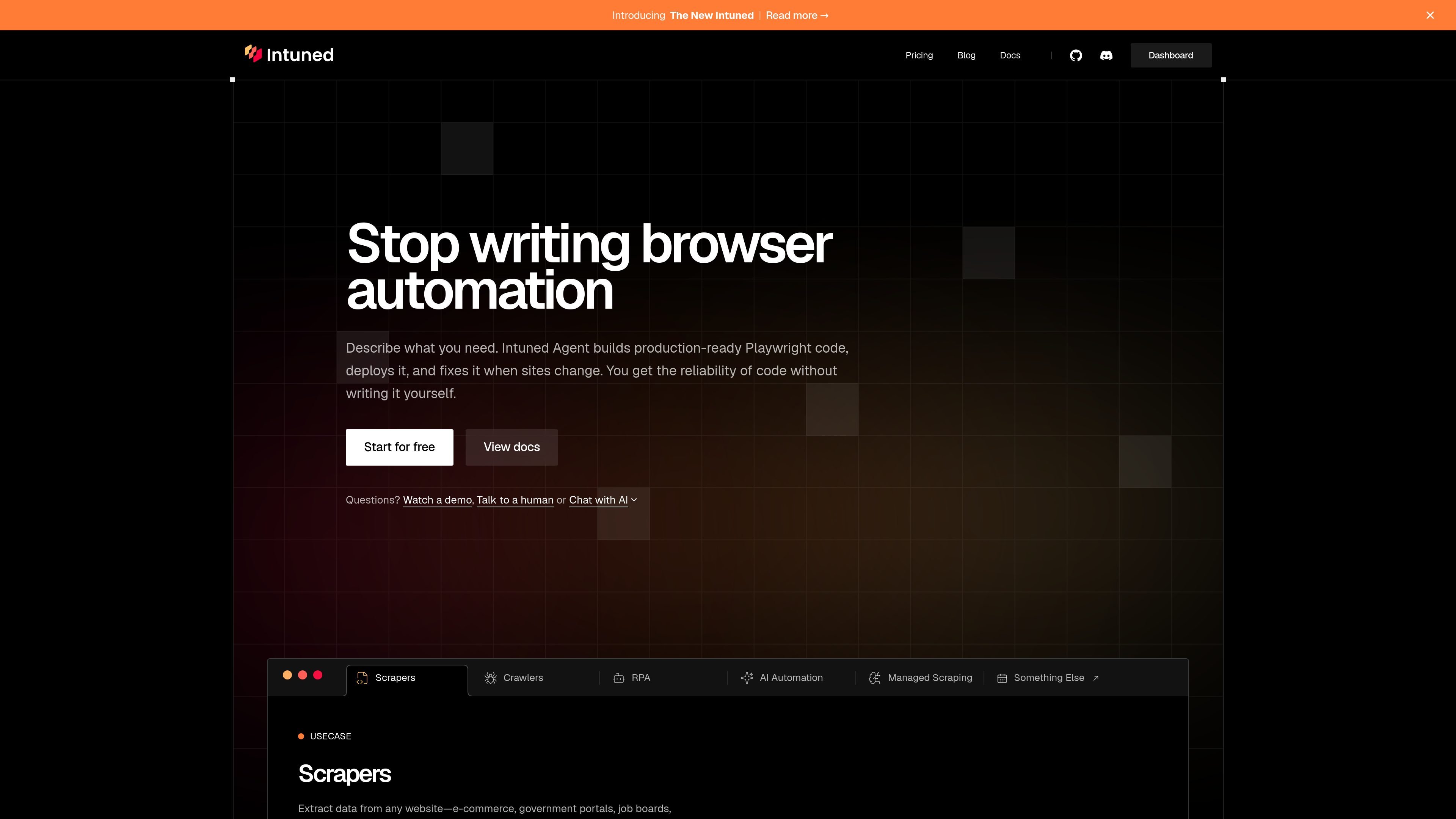Expand the Chat with AI chevron
1456x819 pixels.
click(x=634, y=500)
